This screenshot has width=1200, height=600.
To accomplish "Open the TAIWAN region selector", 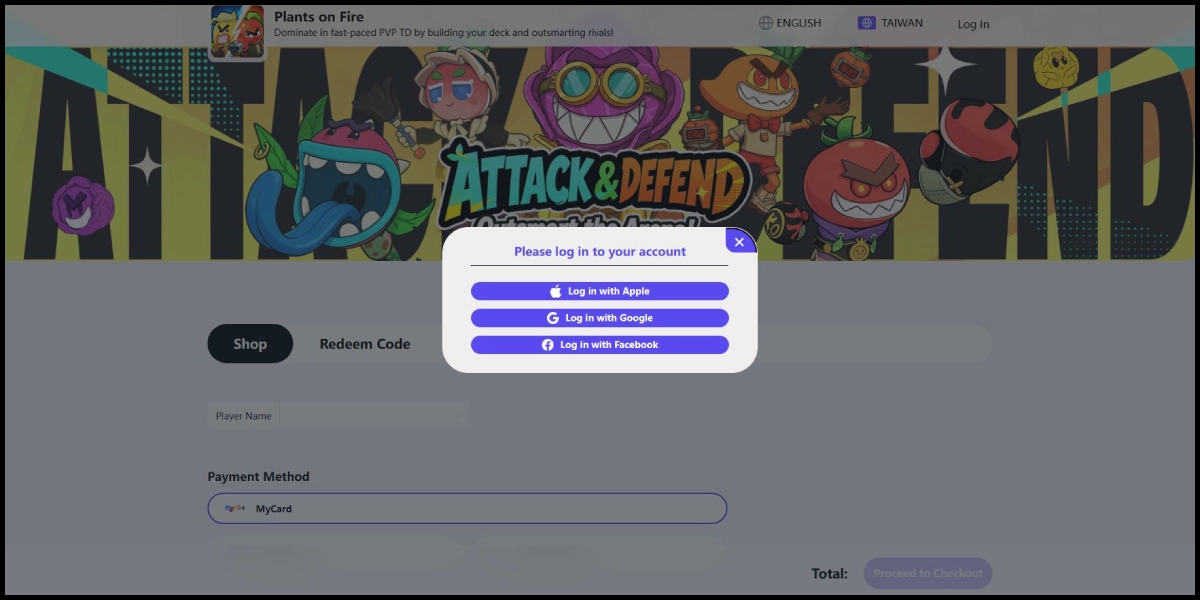I will tap(890, 23).
